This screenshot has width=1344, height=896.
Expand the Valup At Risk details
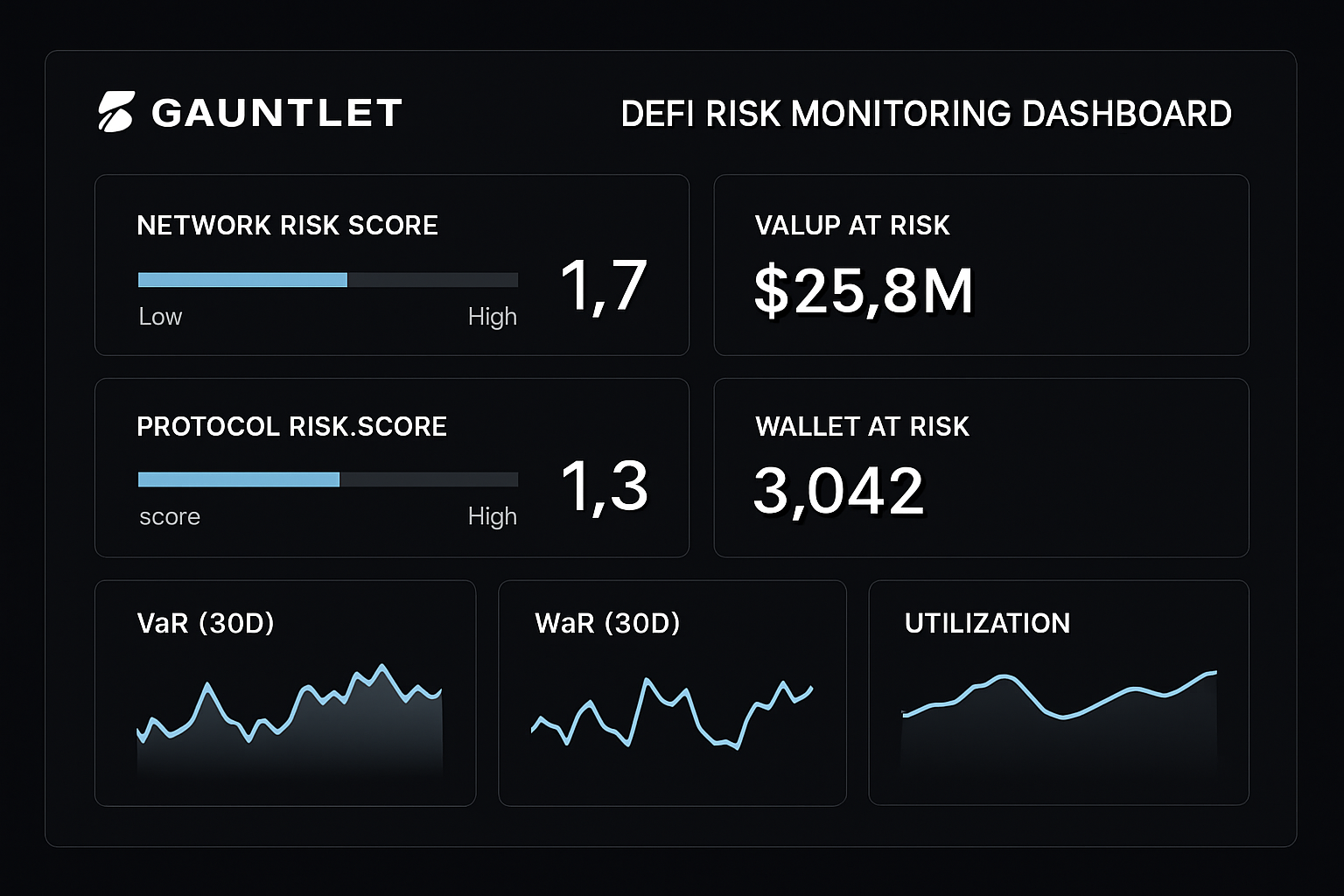tap(981, 264)
